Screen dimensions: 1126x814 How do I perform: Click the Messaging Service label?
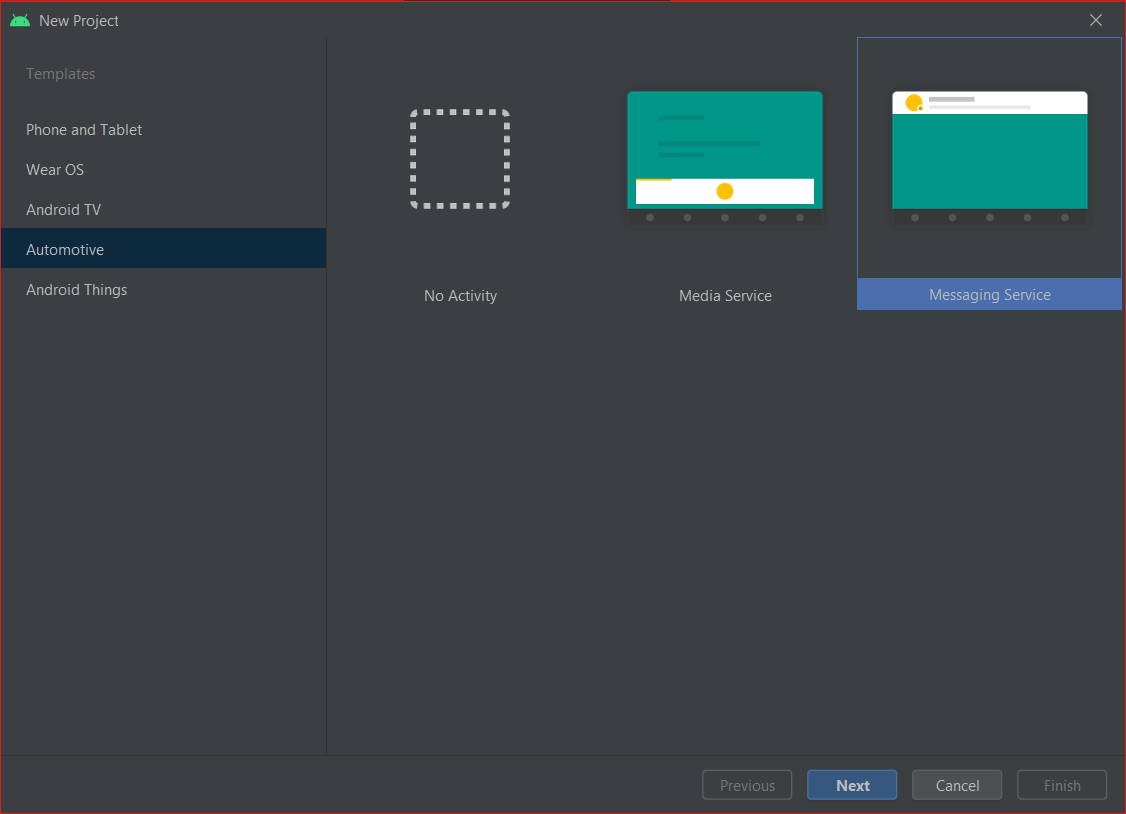(x=990, y=295)
